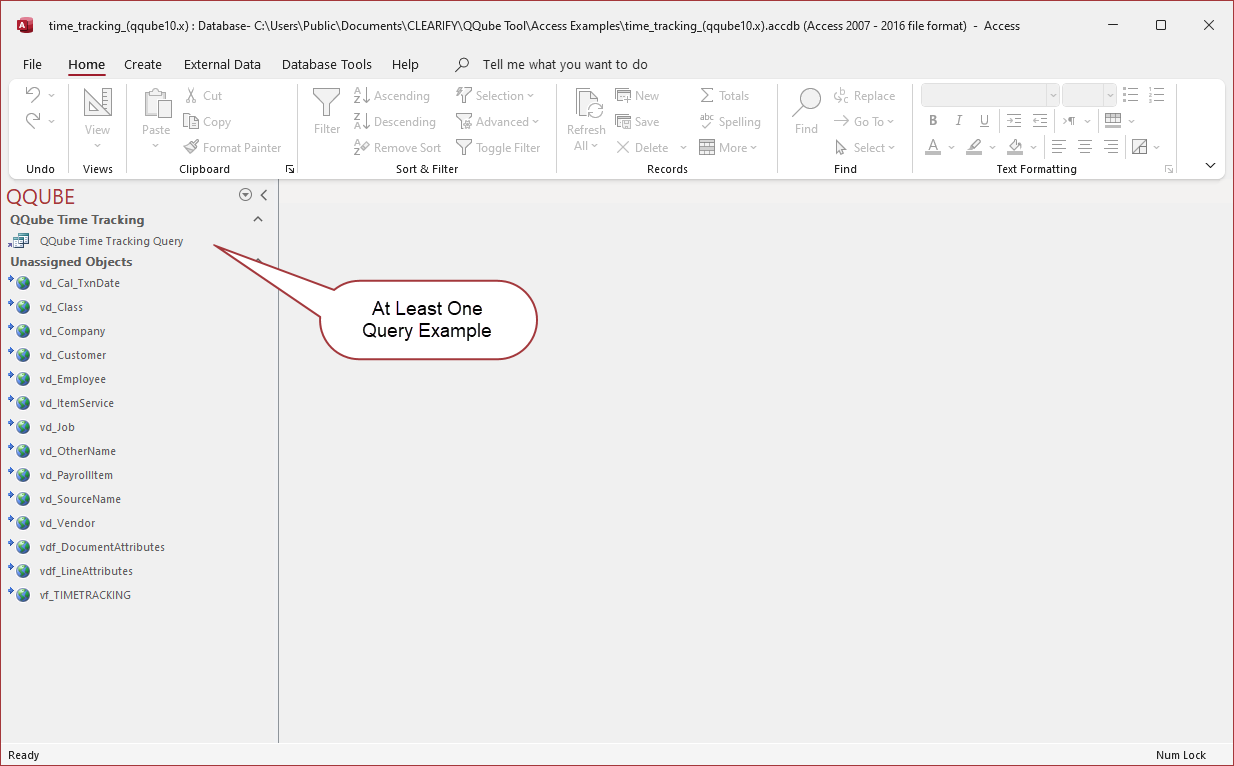Collapse the navigation pane shutter bar
1234x766 pixels.
[264, 196]
